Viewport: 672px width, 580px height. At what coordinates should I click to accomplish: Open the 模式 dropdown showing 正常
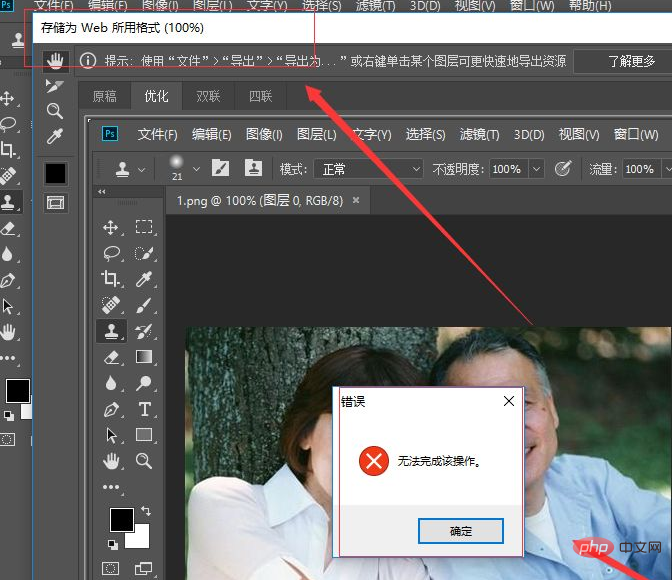[x=368, y=169]
